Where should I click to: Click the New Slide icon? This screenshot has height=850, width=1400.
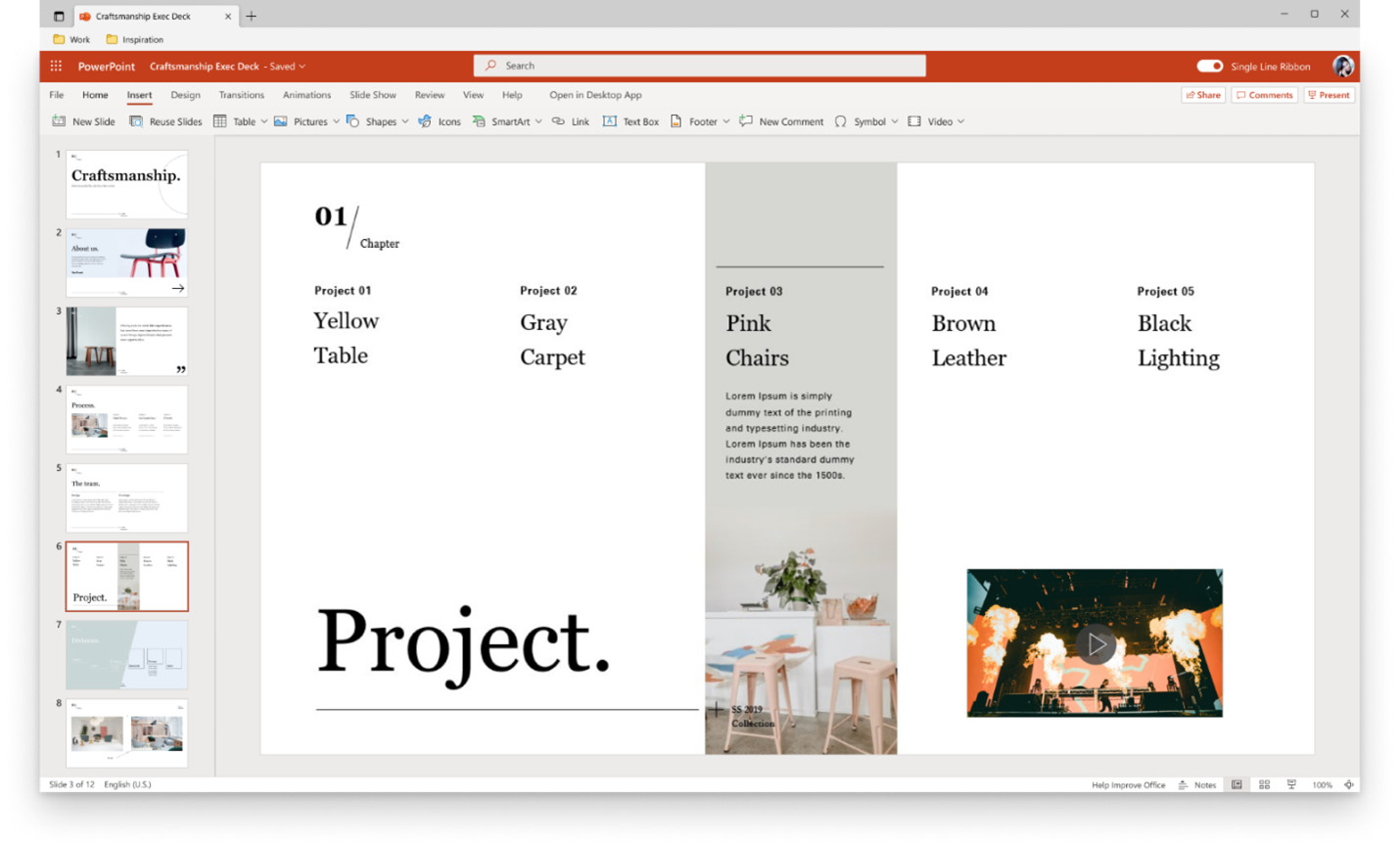(59, 121)
